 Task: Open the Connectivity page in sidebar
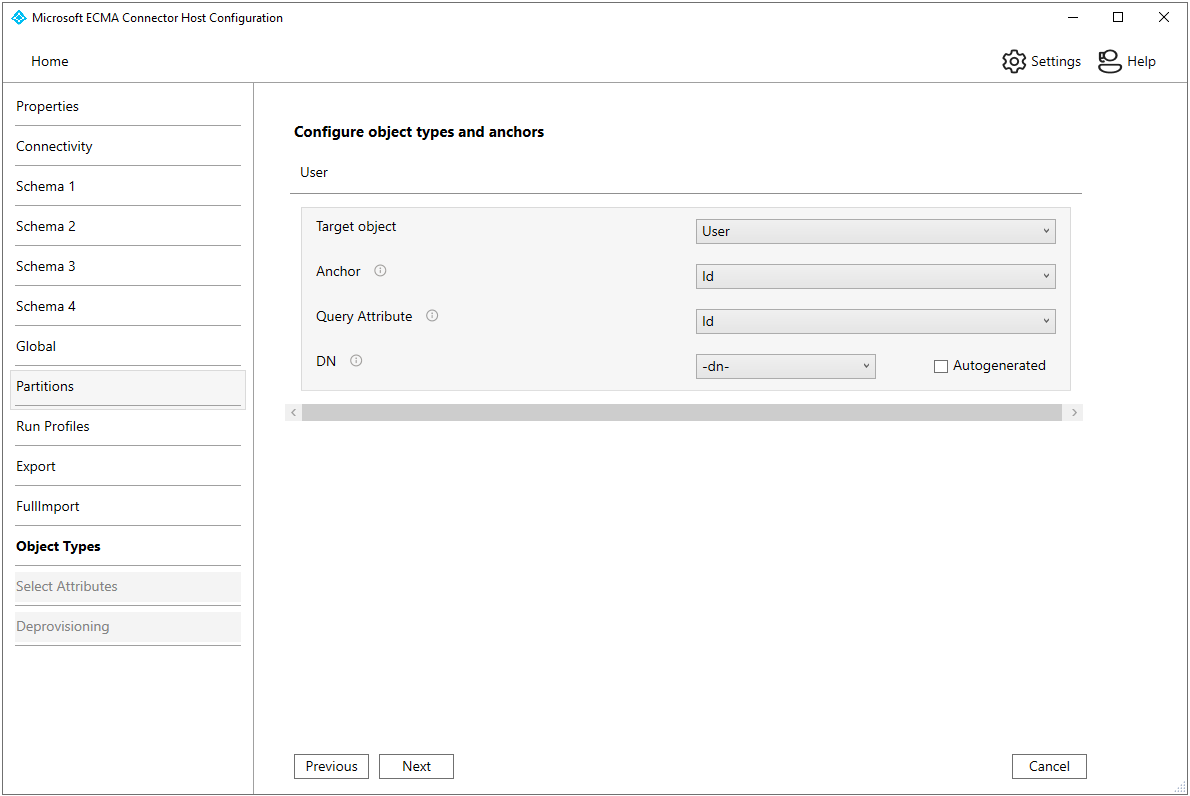pyautogui.click(x=54, y=146)
